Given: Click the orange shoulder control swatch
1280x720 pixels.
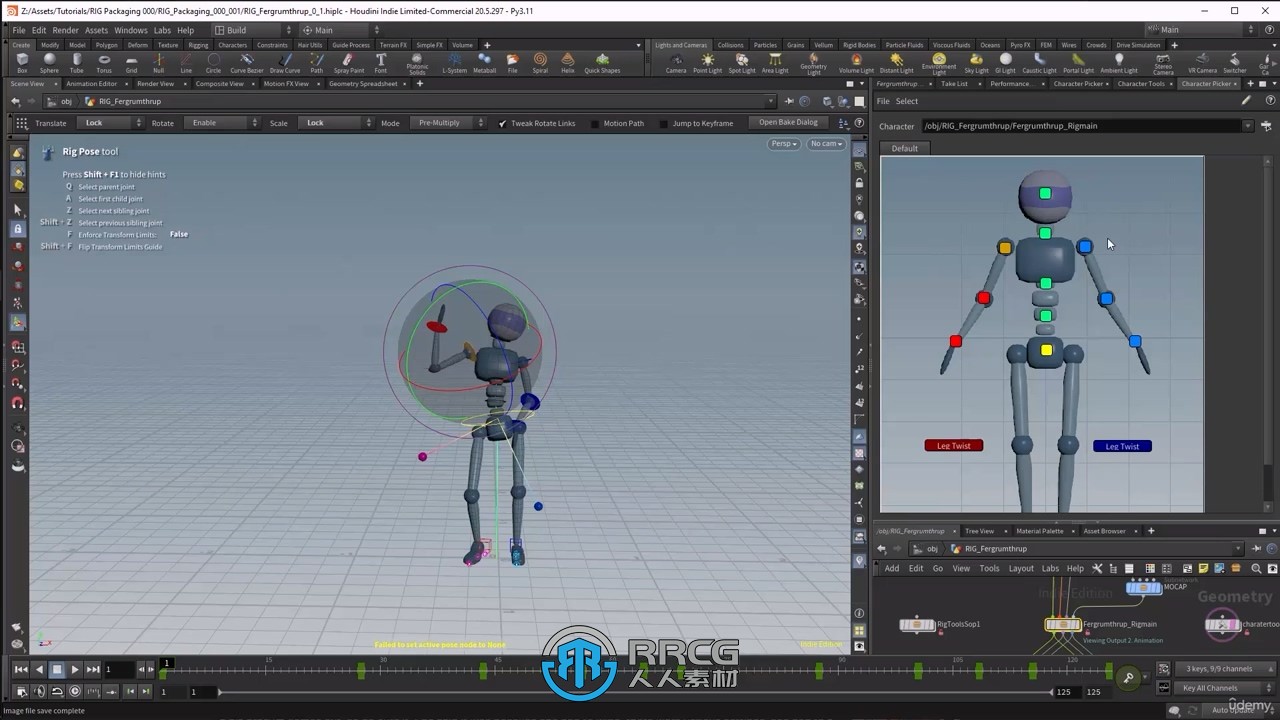Looking at the screenshot, I should coord(1005,247).
